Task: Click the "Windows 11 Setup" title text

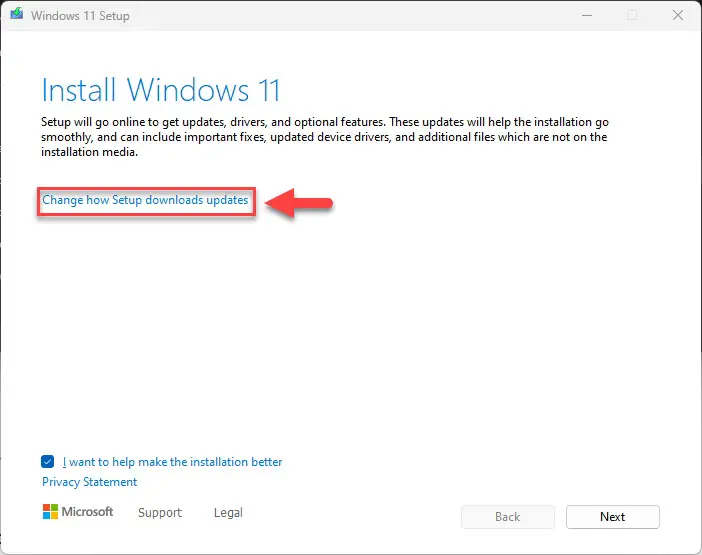Action: pyautogui.click(x=80, y=16)
